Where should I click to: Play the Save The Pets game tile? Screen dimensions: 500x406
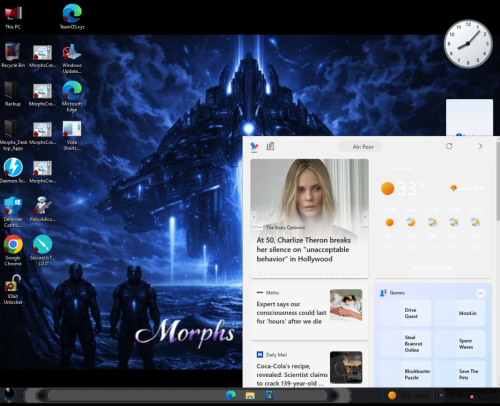pyautogui.click(x=460, y=374)
